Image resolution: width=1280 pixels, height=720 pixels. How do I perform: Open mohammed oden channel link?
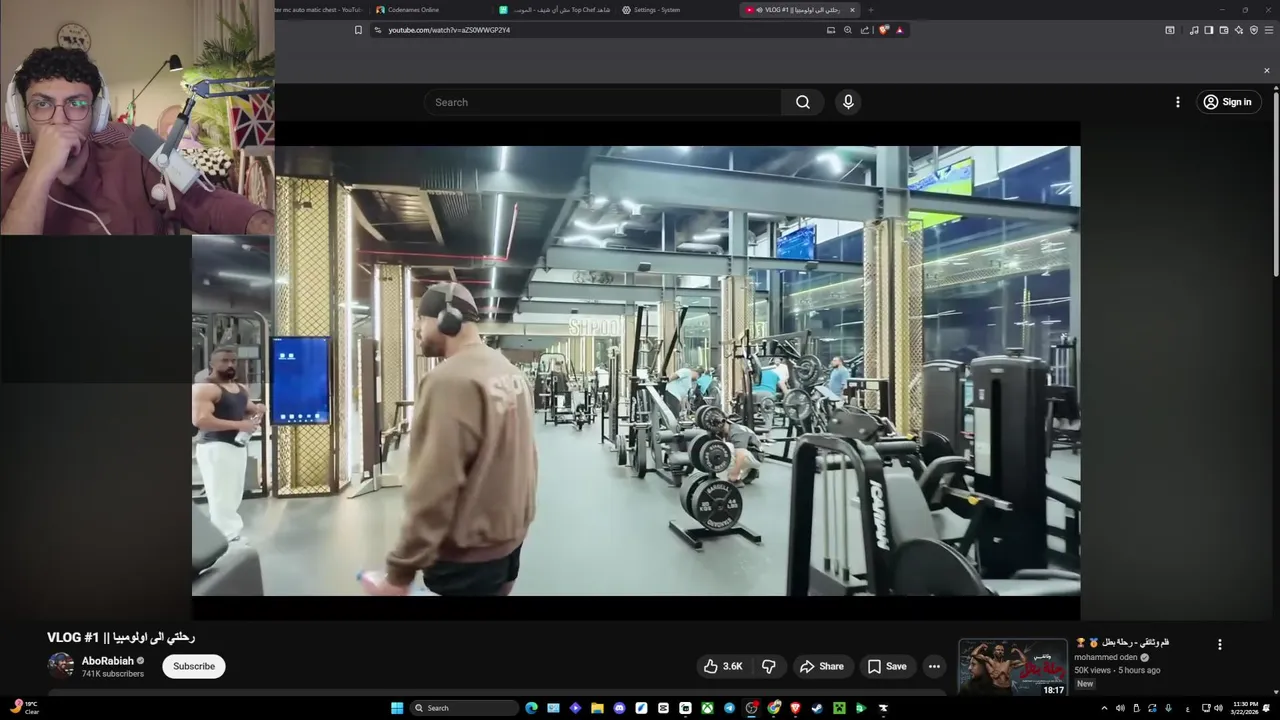coord(1106,657)
